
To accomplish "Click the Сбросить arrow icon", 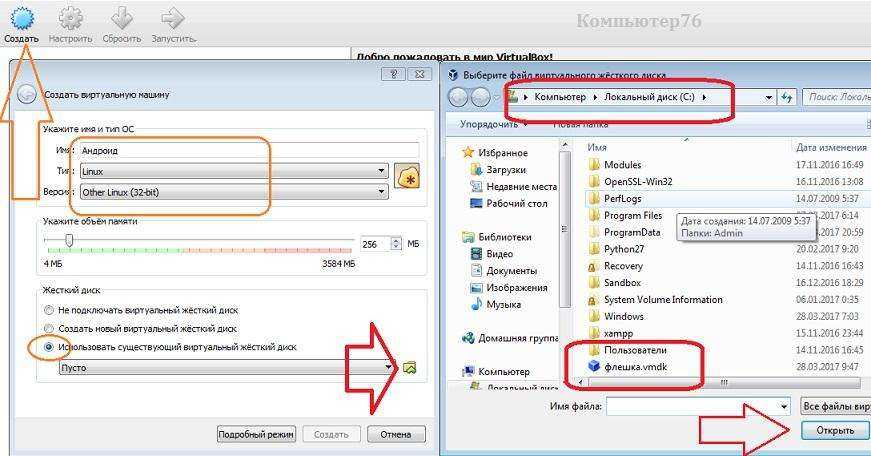I will (x=121, y=18).
